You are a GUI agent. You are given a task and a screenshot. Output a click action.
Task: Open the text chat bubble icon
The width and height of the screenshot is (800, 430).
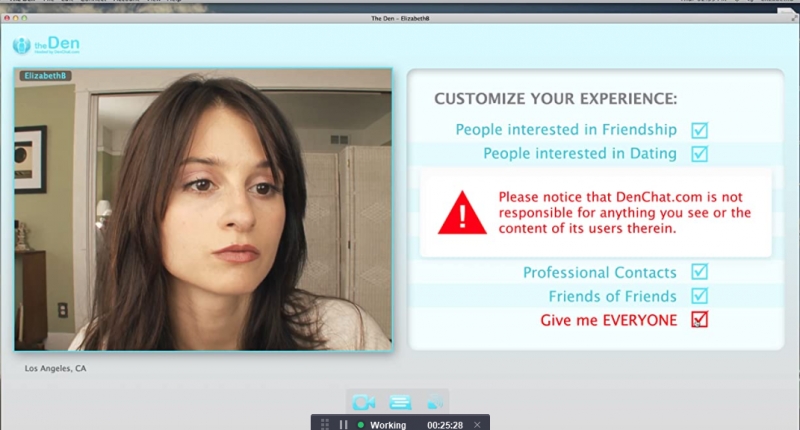(400, 402)
